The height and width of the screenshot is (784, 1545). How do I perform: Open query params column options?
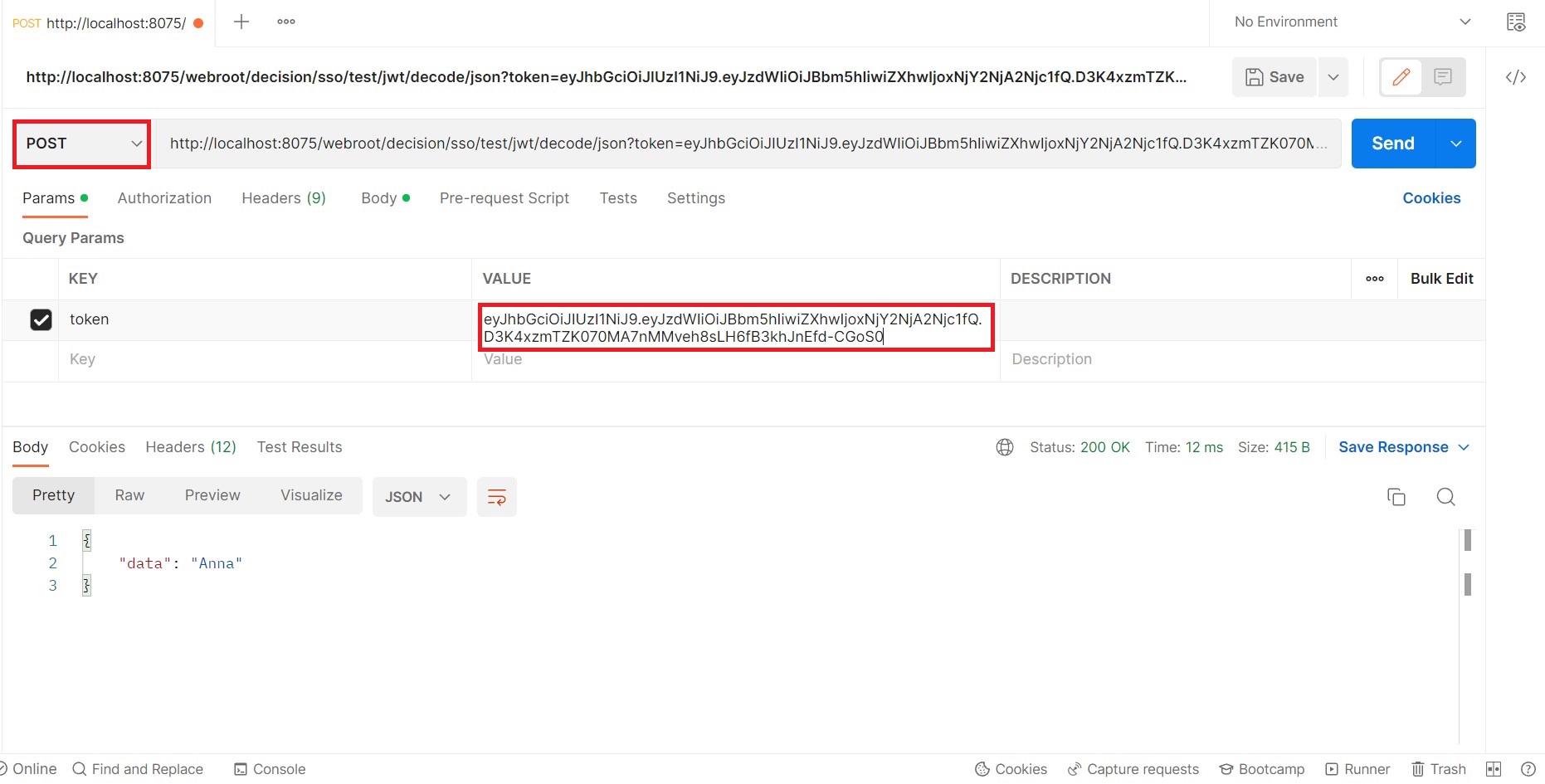coord(1375,279)
